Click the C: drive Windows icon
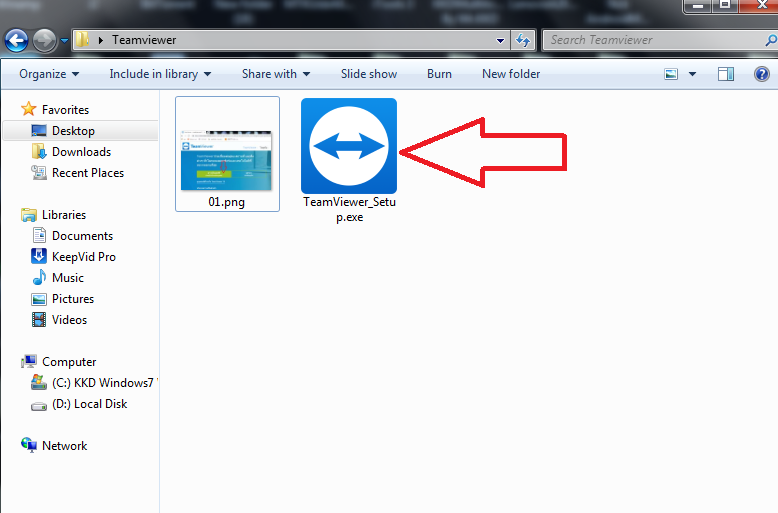 pyautogui.click(x=39, y=382)
